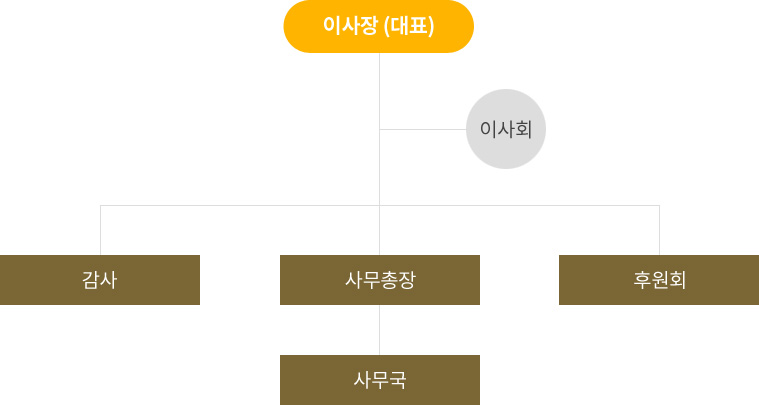Viewport: 759px width, 405px height.
Task: Select the 후원회 box
Action: (x=659, y=280)
